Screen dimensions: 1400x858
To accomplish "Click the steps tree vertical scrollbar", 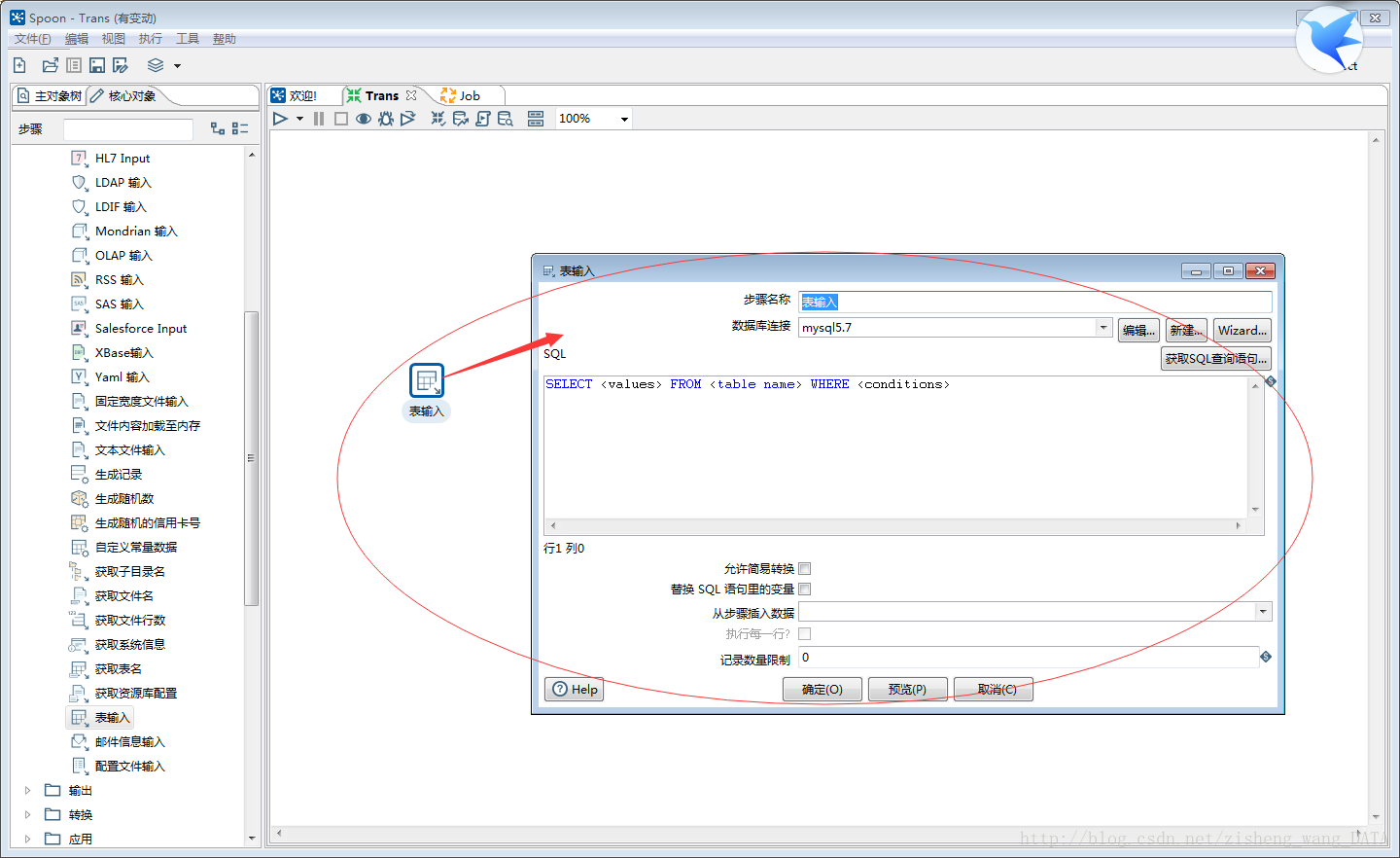I will [x=252, y=457].
